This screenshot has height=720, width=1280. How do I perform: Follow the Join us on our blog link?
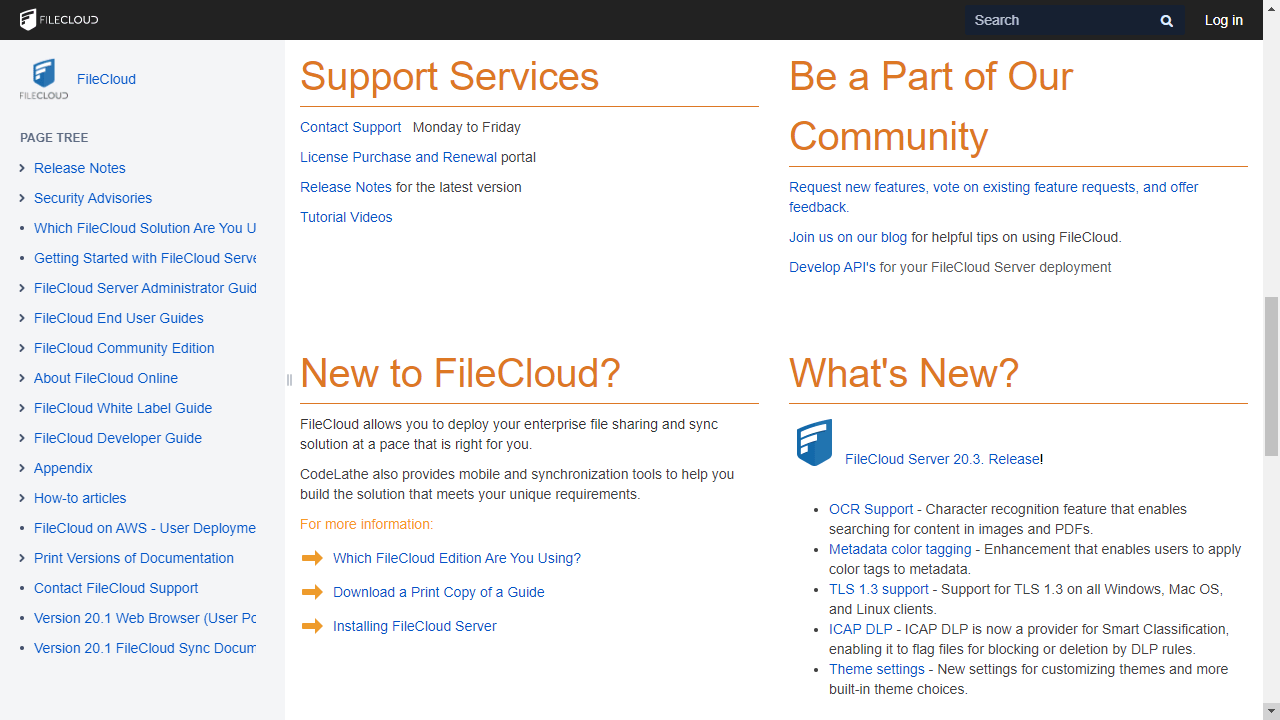pos(848,237)
